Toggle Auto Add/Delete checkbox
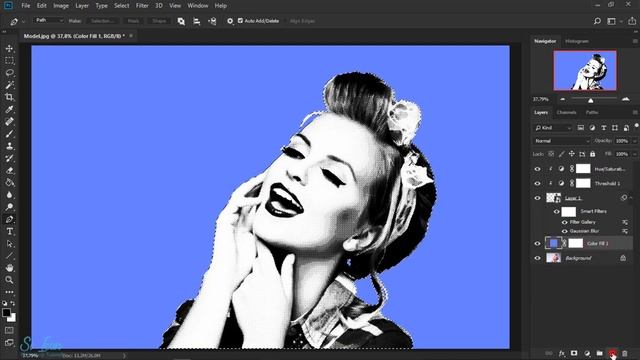 coord(240,20)
